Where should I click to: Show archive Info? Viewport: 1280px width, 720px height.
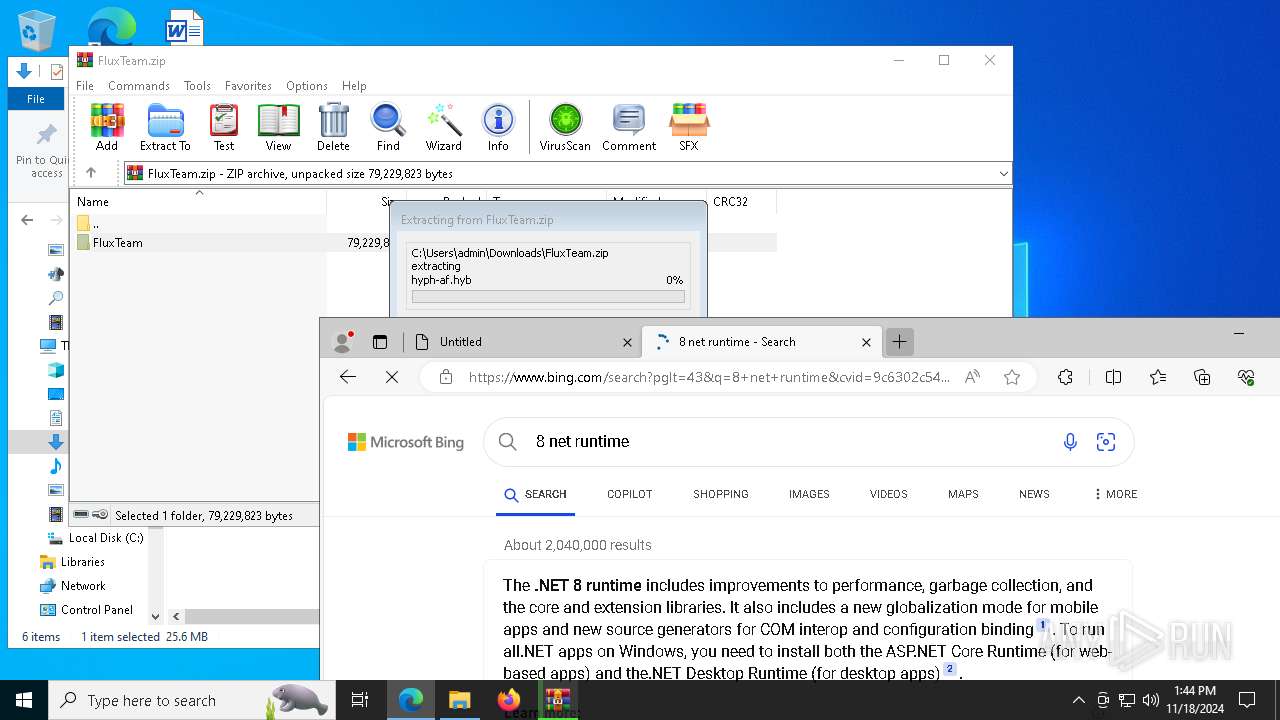click(x=498, y=127)
